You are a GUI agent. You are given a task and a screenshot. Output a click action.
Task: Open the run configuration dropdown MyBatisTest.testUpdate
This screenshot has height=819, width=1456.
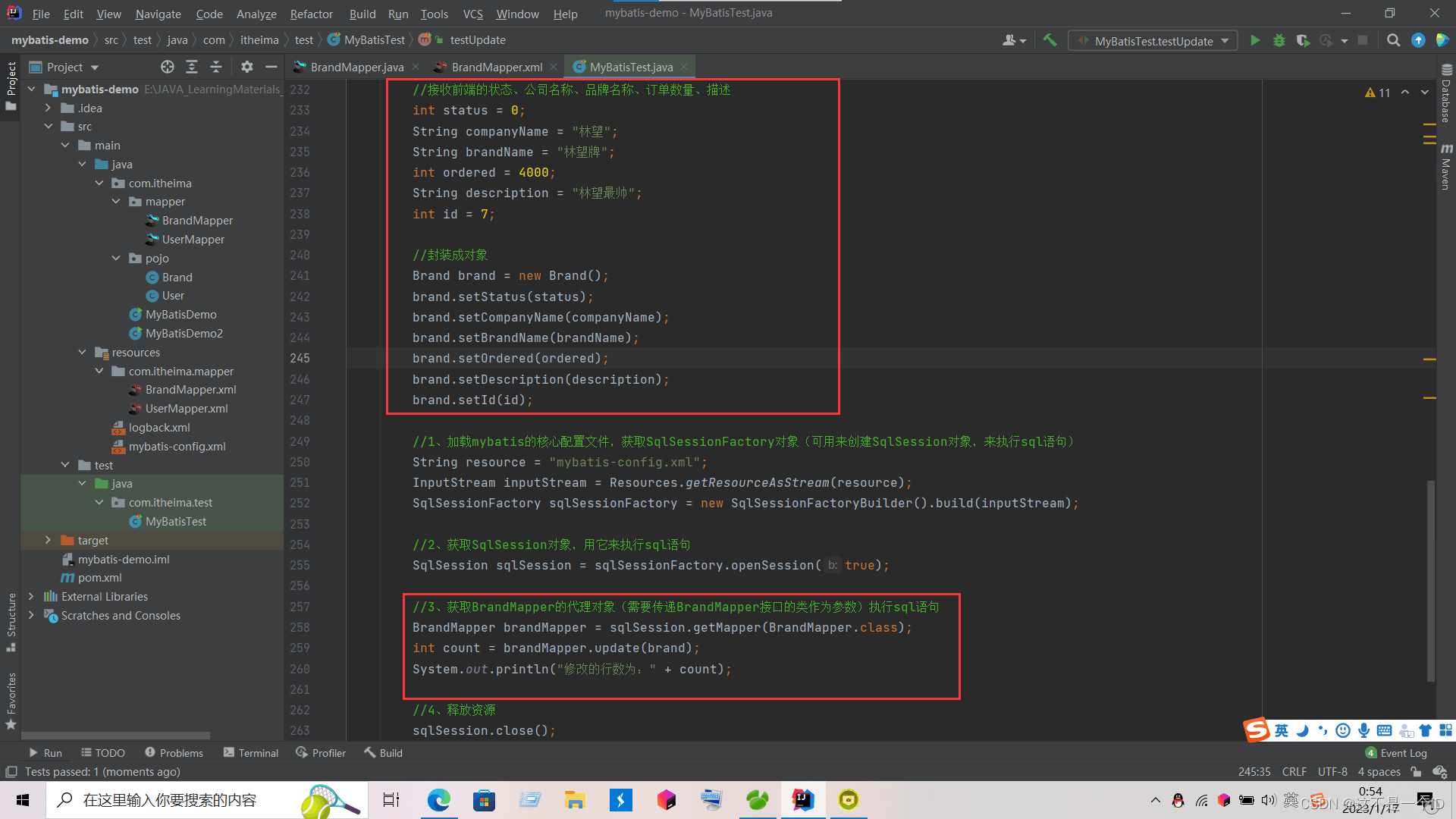[1153, 41]
